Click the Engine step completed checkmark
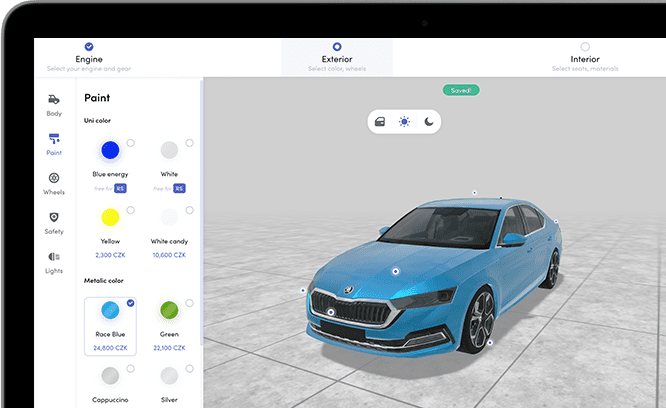Image resolution: width=666 pixels, height=408 pixels. (89, 47)
